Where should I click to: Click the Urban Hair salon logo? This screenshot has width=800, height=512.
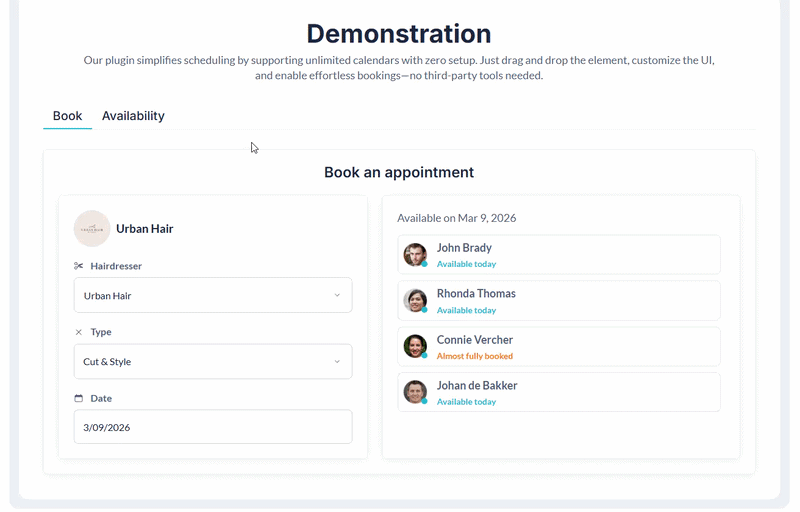click(92, 229)
